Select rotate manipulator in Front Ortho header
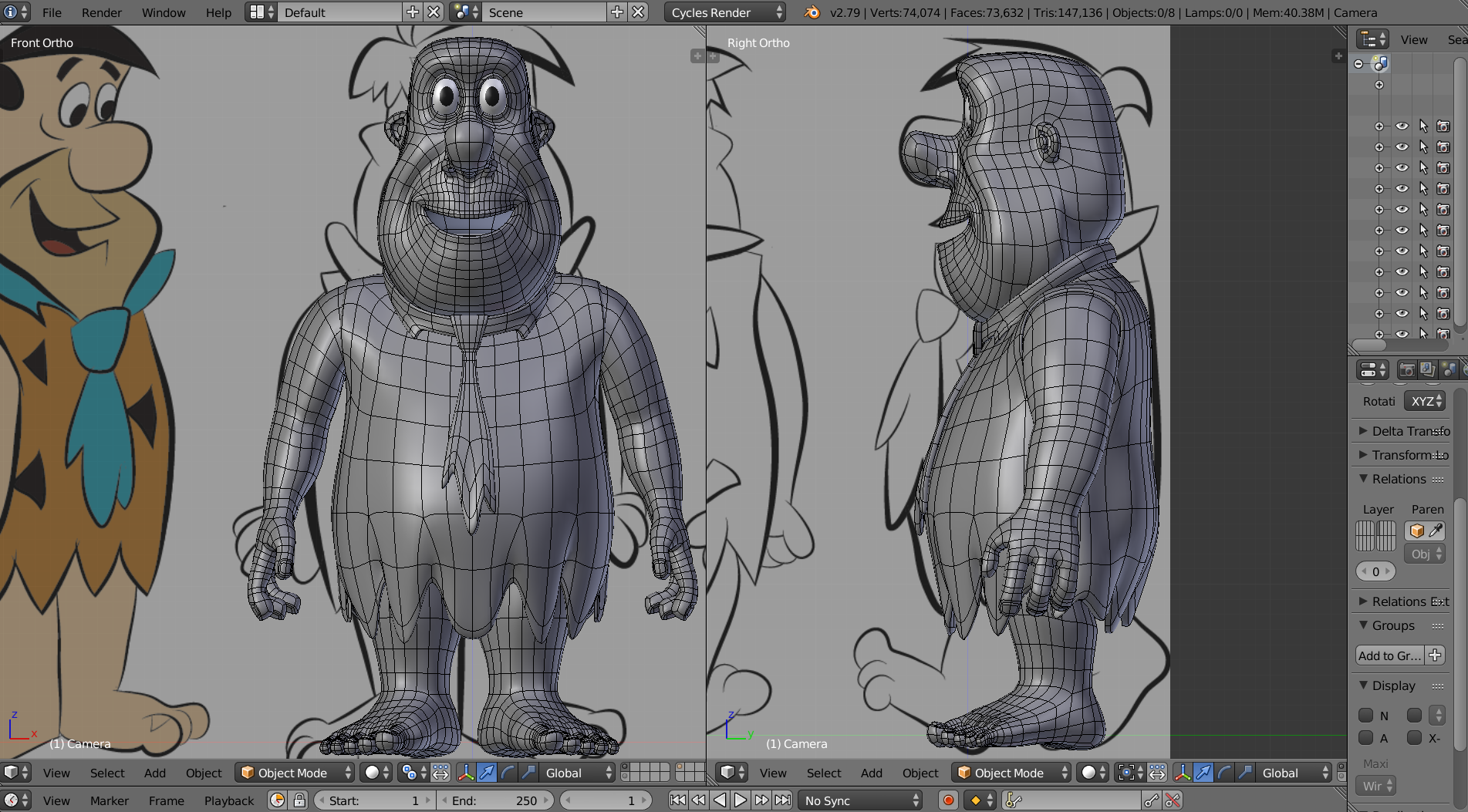 508,773
